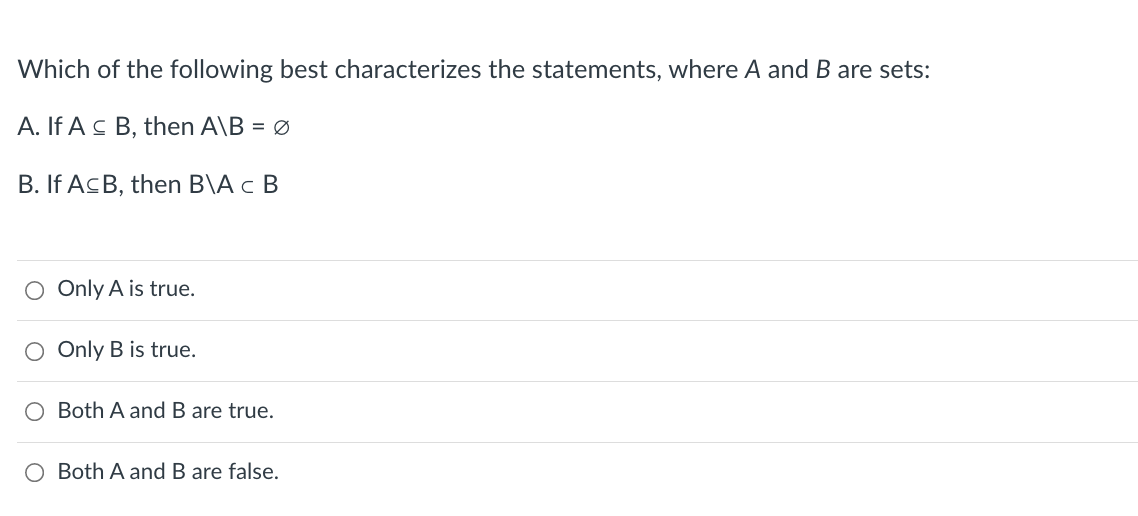Click statement A starting 'A. If A ⊆ B'
This screenshot has height=516, width=1138.
[154, 127]
